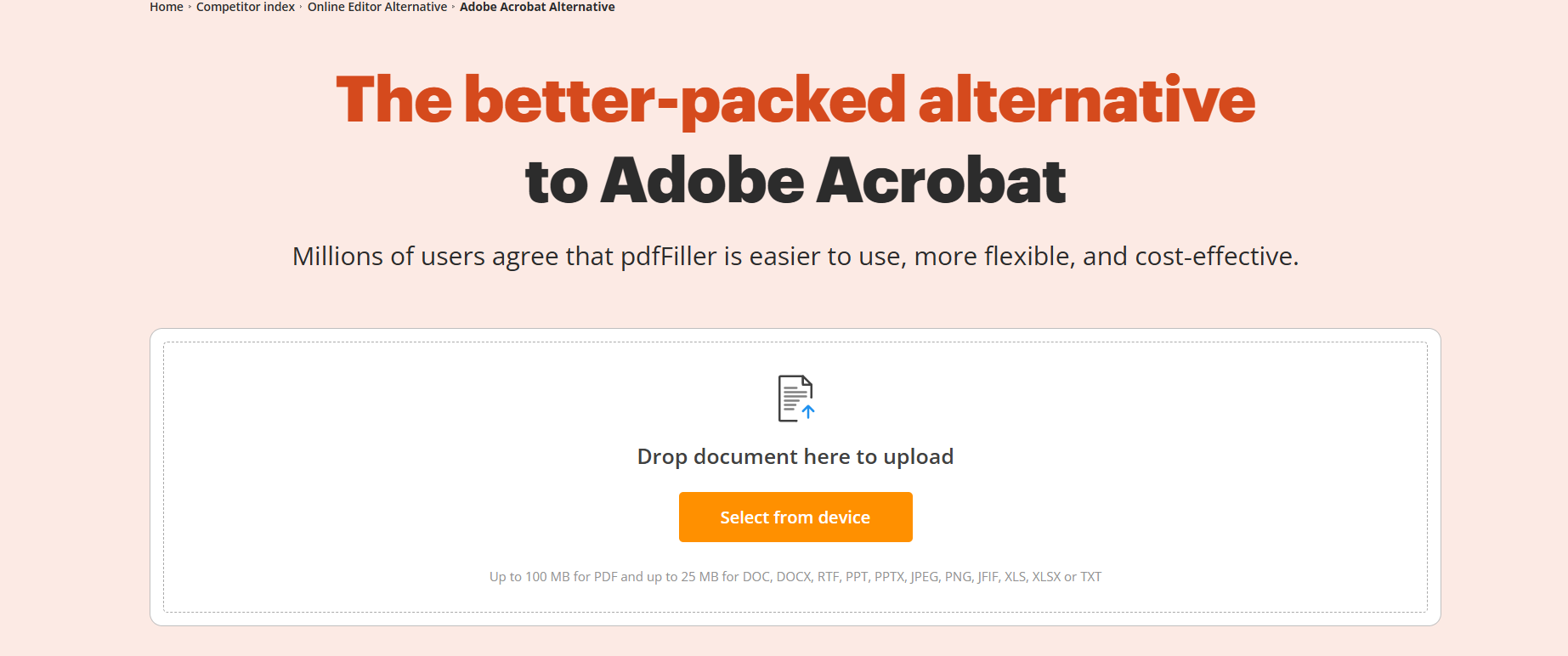Click the separator arrow before Adobe Acrobat Alternative
1568x656 pixels.
pyautogui.click(x=454, y=7)
